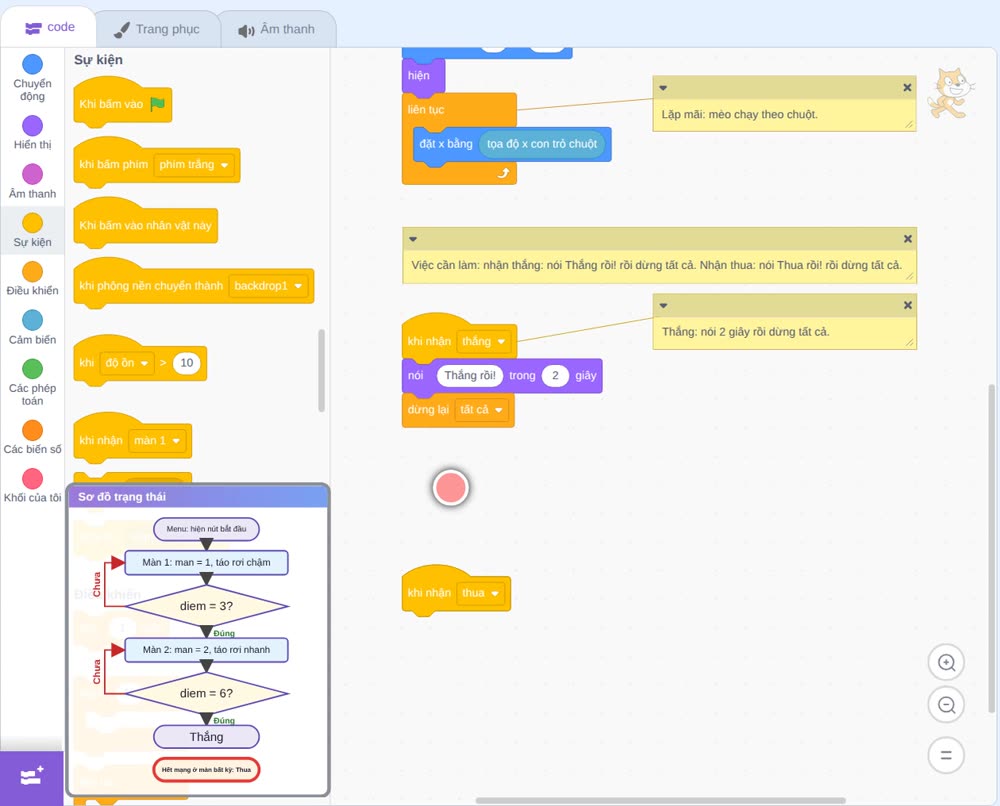Reset workspace zoom to default
The width and height of the screenshot is (1000, 806).
[x=946, y=756]
